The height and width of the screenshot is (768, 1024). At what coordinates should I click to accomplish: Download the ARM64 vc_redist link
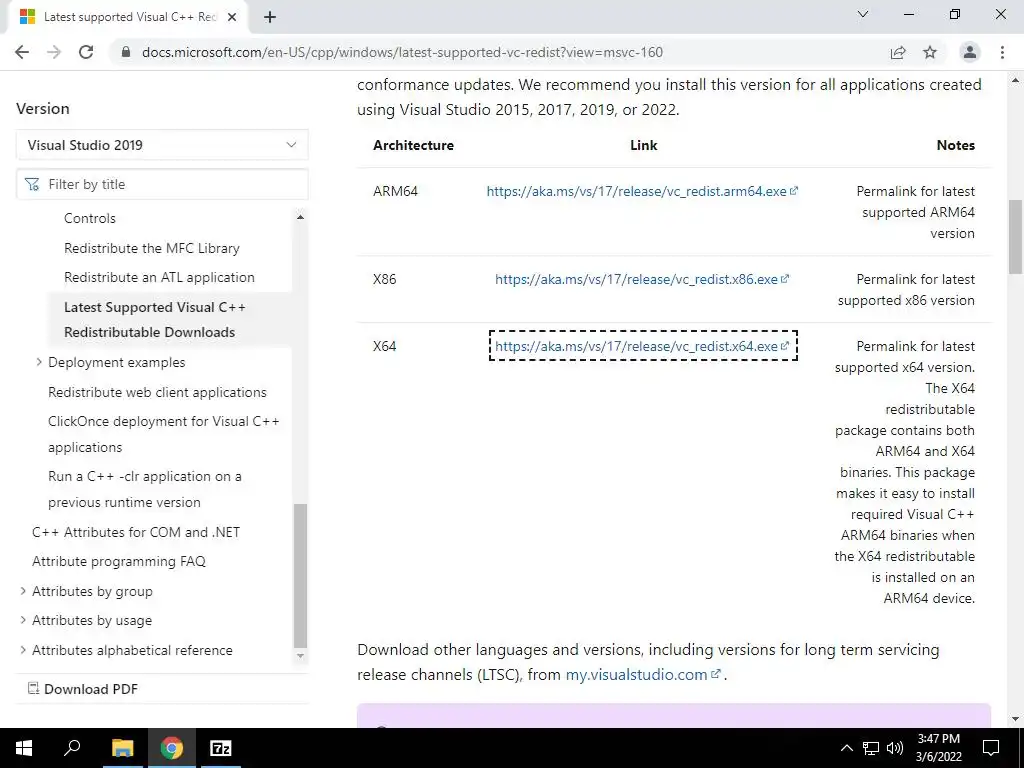(x=642, y=191)
